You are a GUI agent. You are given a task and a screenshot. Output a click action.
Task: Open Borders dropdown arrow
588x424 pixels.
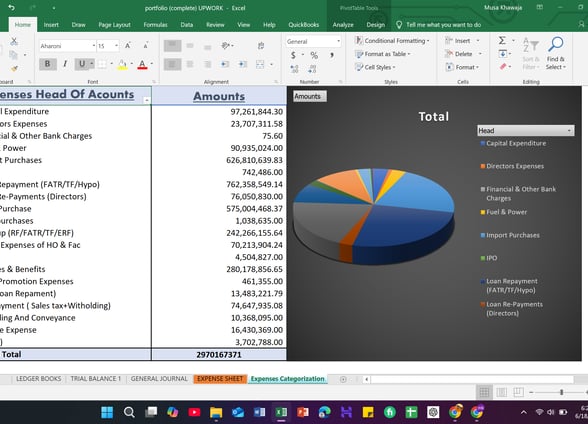click(111, 64)
